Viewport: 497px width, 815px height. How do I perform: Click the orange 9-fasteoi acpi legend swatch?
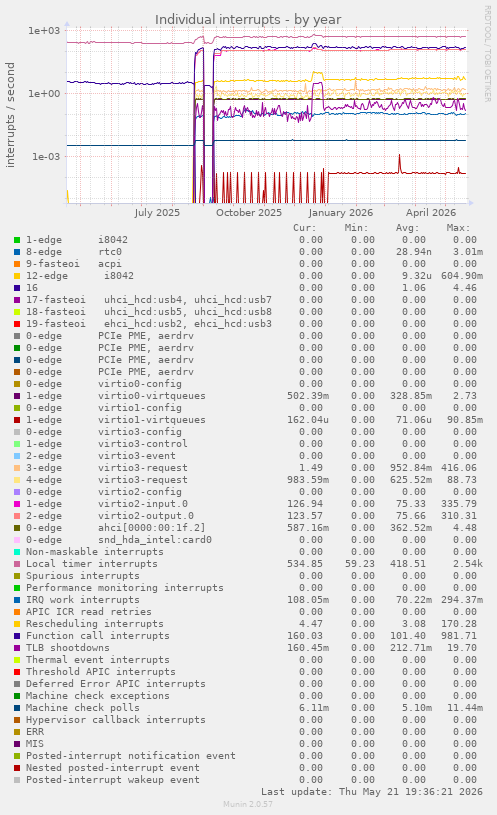point(17,264)
